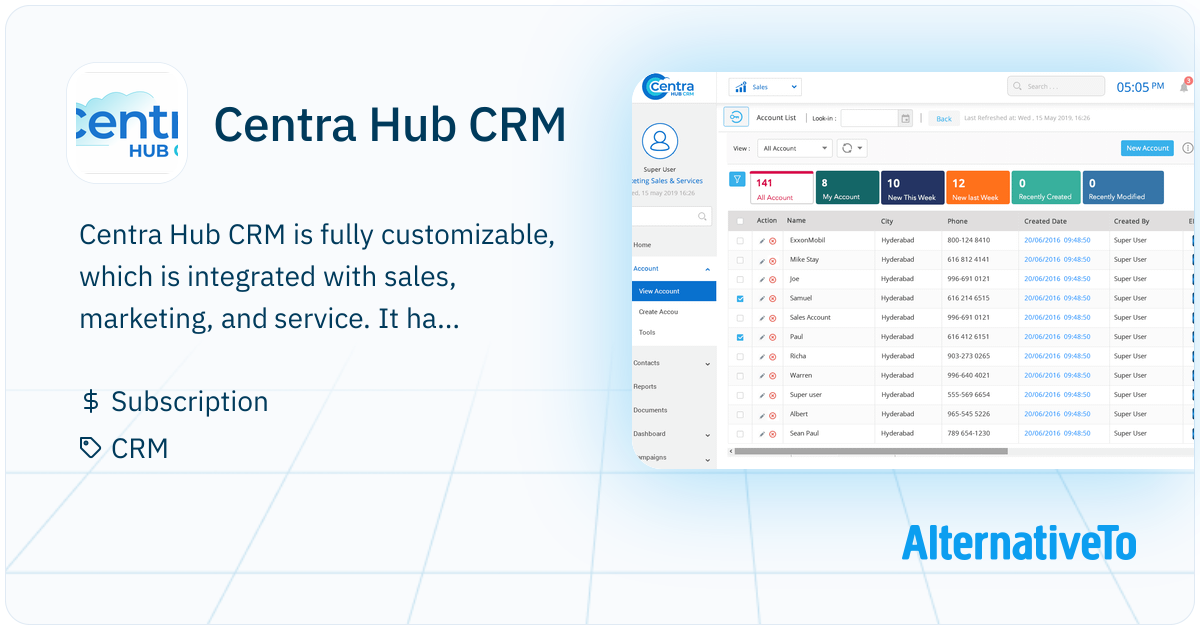Image resolution: width=1200 pixels, height=630 pixels.
Task: Click the AlternativeTo logo
Action: tap(1018, 543)
